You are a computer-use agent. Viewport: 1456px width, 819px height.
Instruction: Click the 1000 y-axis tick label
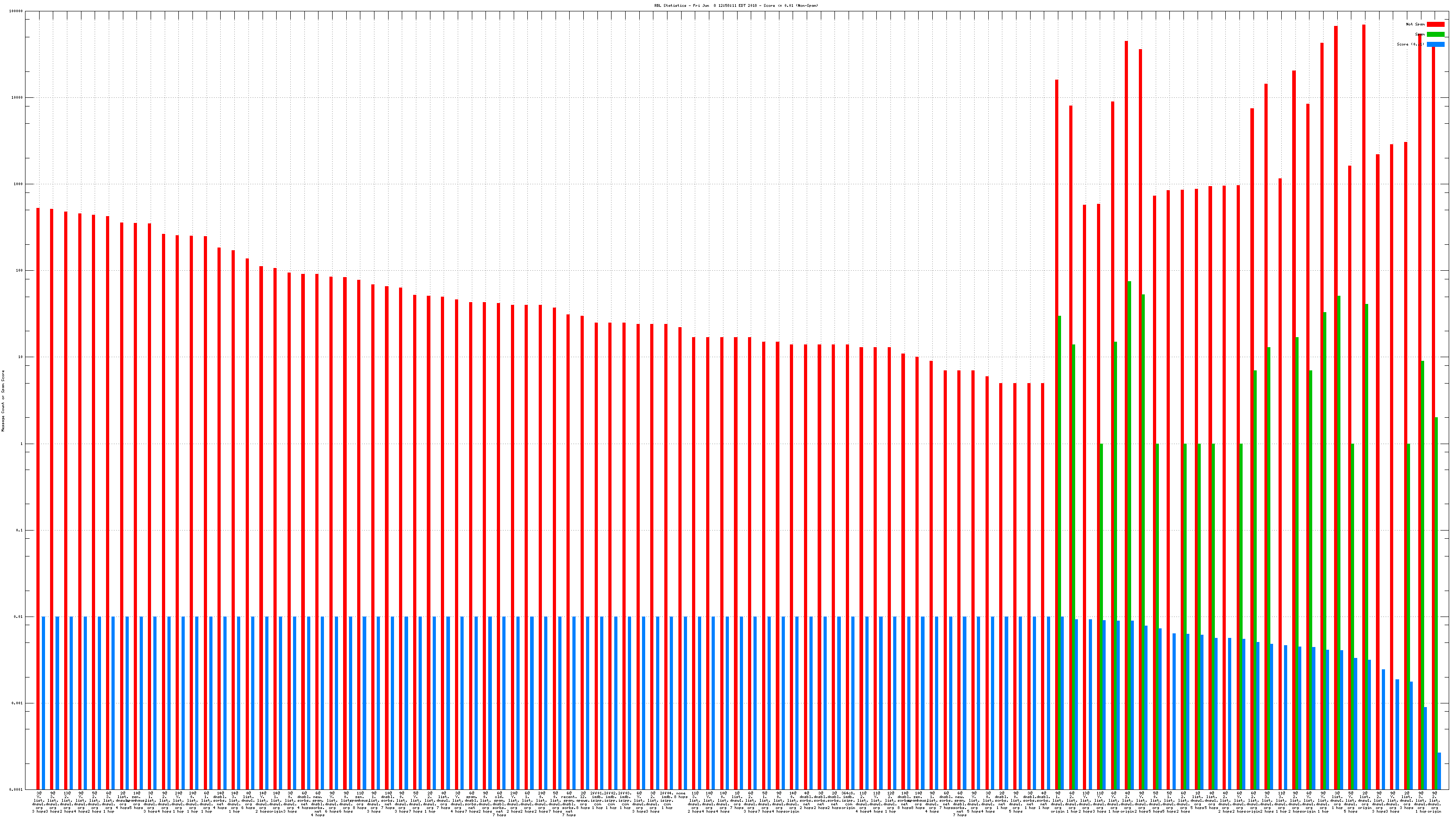[19, 184]
